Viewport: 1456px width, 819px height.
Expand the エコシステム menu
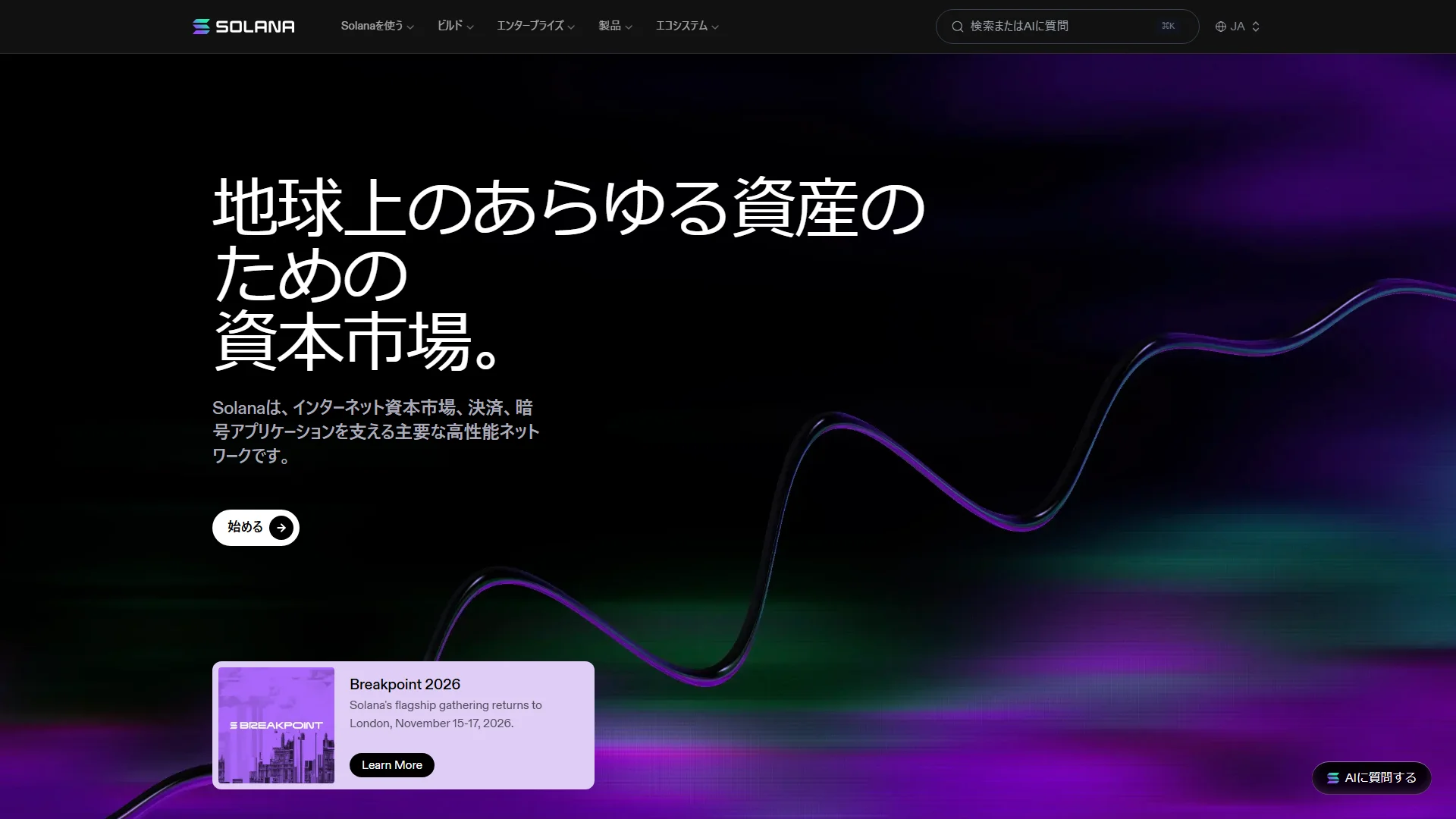point(687,26)
